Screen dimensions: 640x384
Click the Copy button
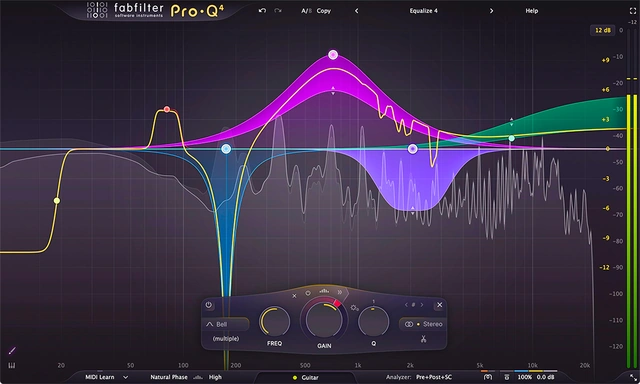click(x=324, y=11)
